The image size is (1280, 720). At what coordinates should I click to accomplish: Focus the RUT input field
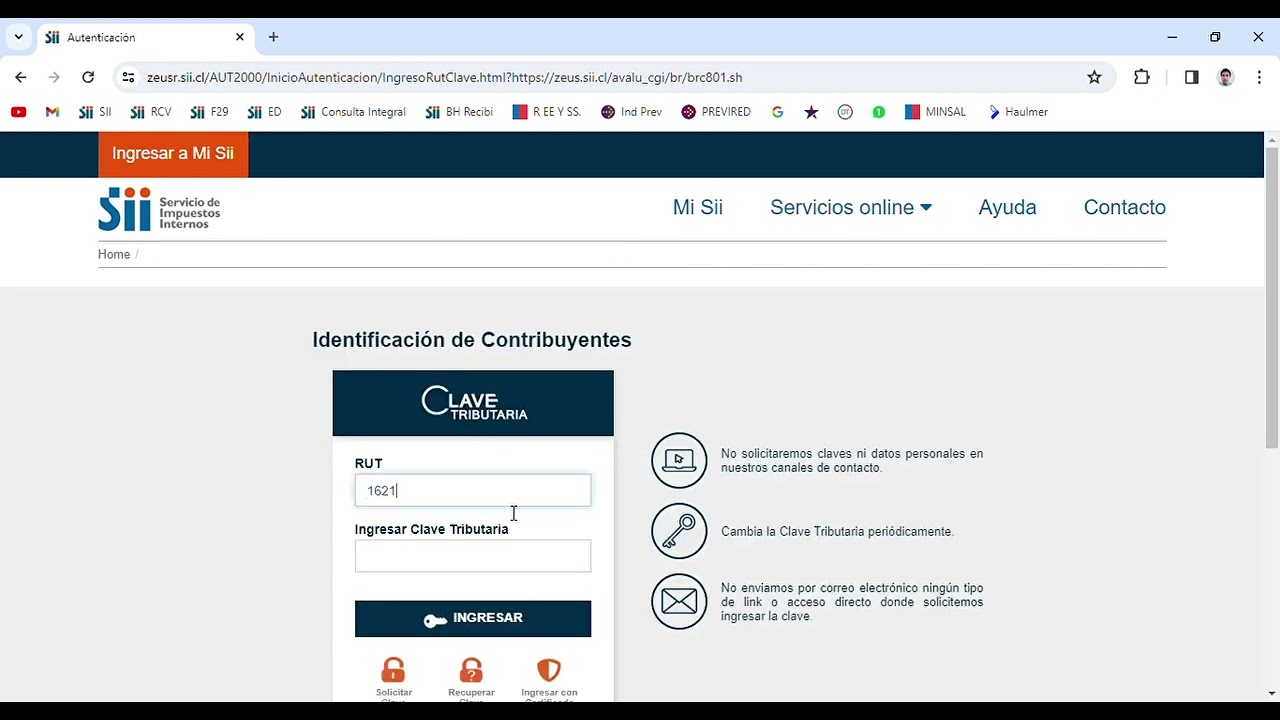tap(472, 490)
